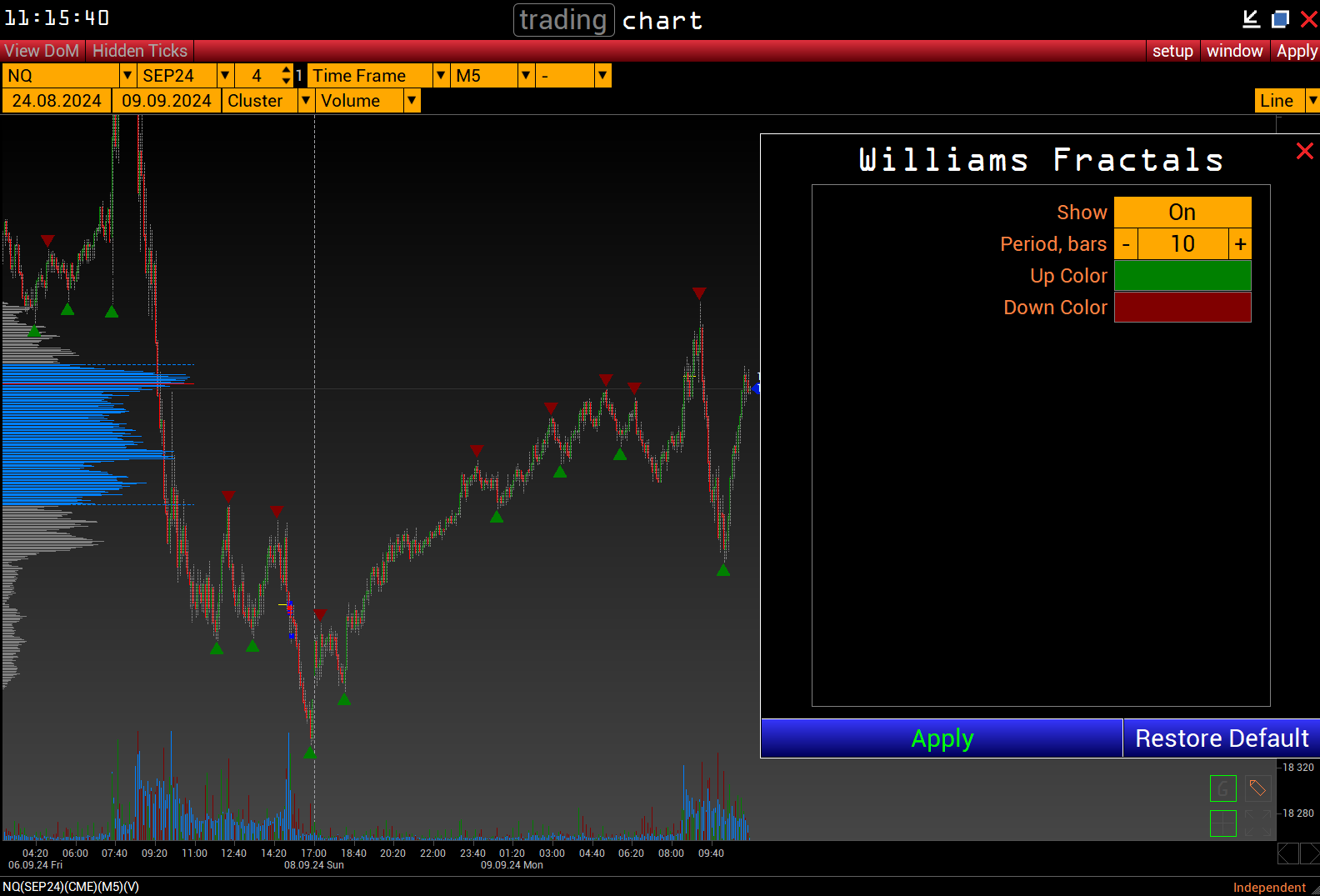Open the window menu
Viewport: 1320px width, 896px height.
(1234, 51)
